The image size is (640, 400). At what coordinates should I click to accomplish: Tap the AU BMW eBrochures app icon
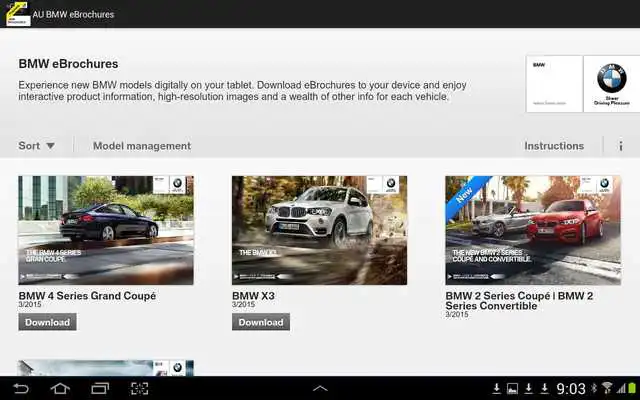point(18,14)
